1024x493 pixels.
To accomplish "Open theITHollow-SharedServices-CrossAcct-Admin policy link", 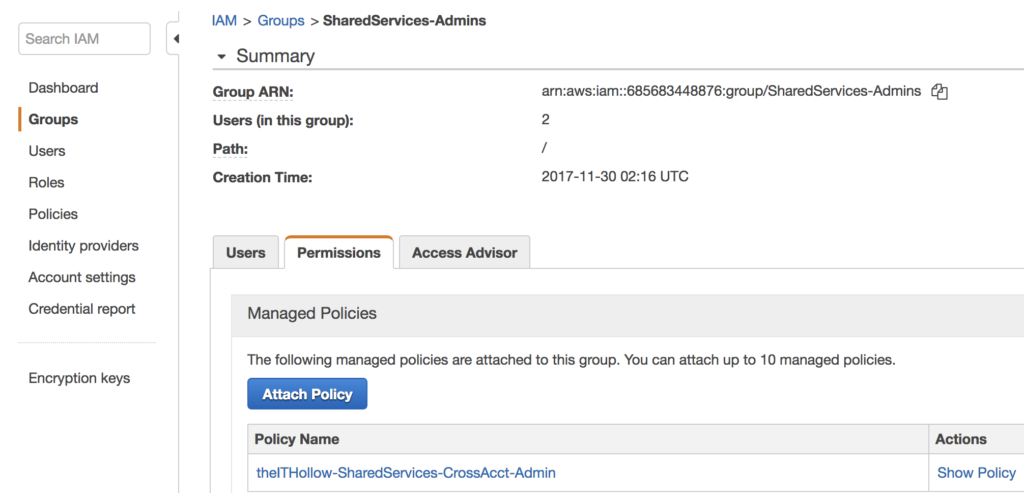I will point(405,473).
